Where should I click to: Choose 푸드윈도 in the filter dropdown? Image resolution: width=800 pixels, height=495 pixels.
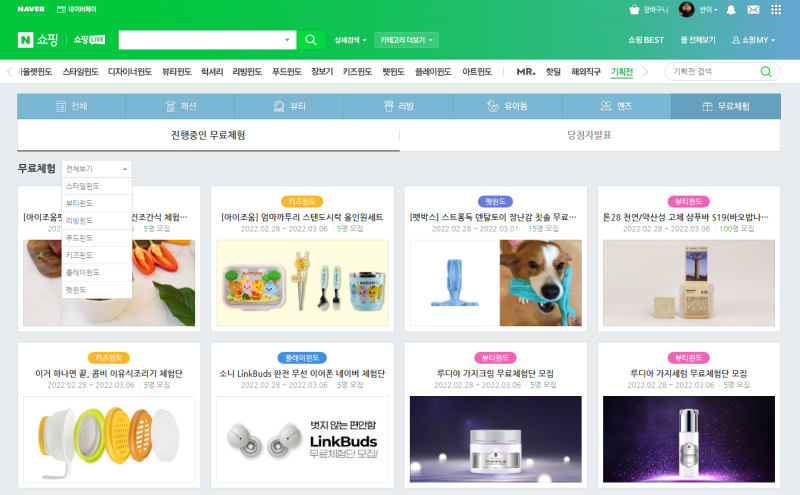pyautogui.click(x=97, y=238)
